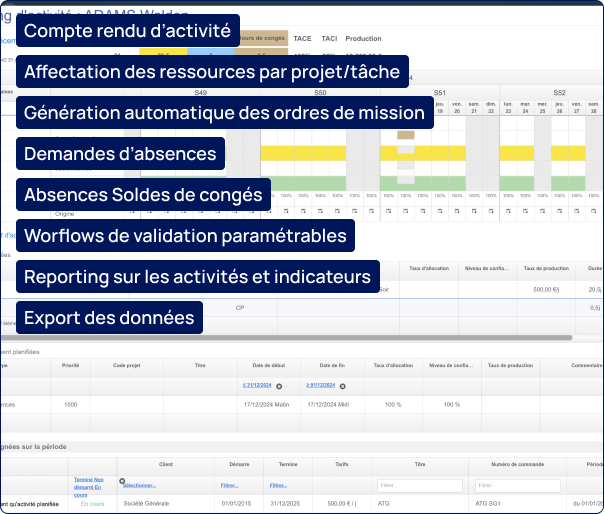Screen dimensions: 604x514
Task: Select 'Reporting sur les activités et indicateurs'
Action: click(x=197, y=277)
